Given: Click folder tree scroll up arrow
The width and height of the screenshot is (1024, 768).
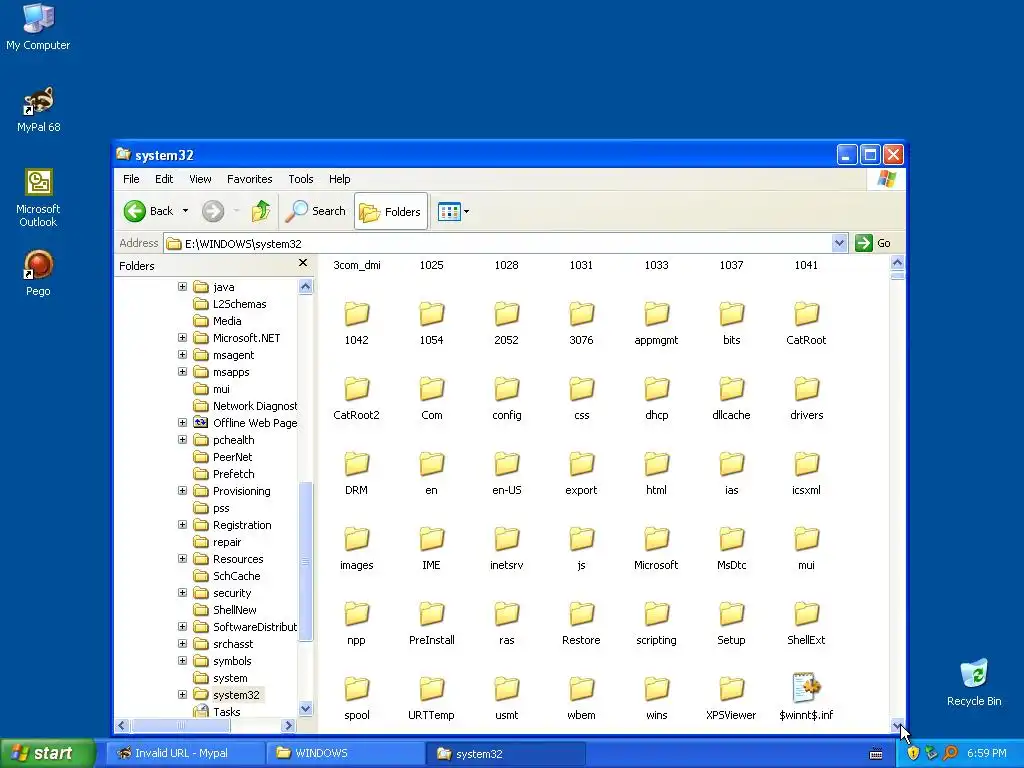Looking at the screenshot, I should point(305,286).
